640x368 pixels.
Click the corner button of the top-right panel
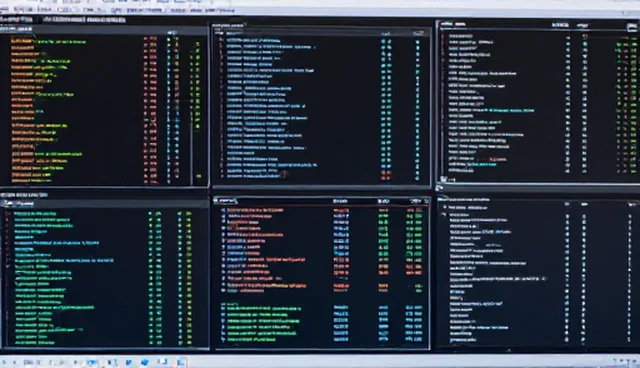click(631, 27)
